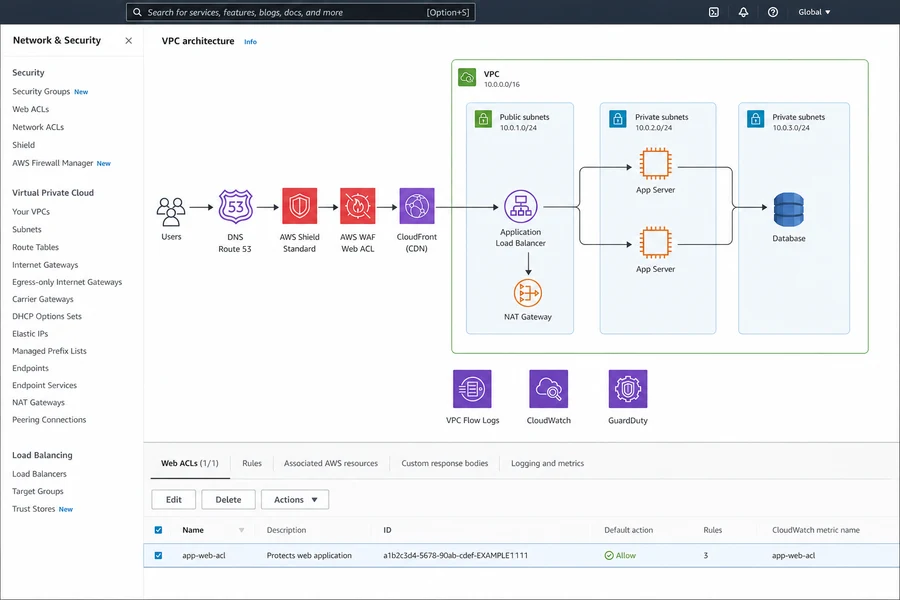Viewport: 900px width, 600px height.
Task: Select the lower App Server icon
Action: click(655, 242)
